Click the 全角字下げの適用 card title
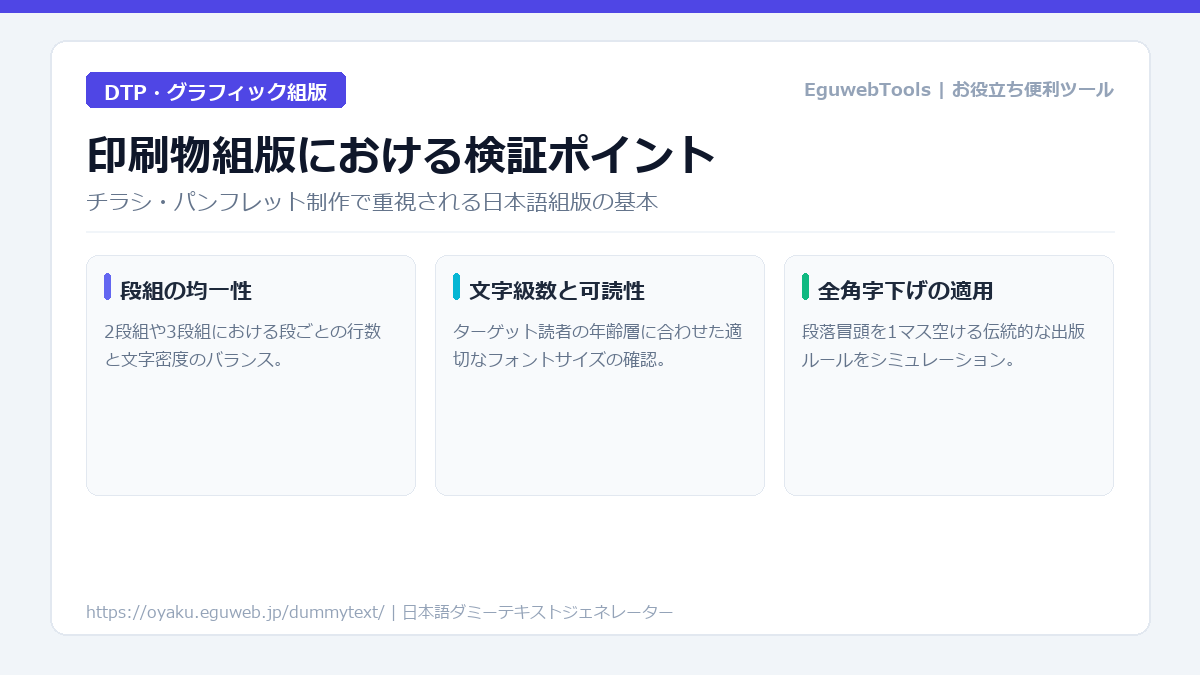 905,291
